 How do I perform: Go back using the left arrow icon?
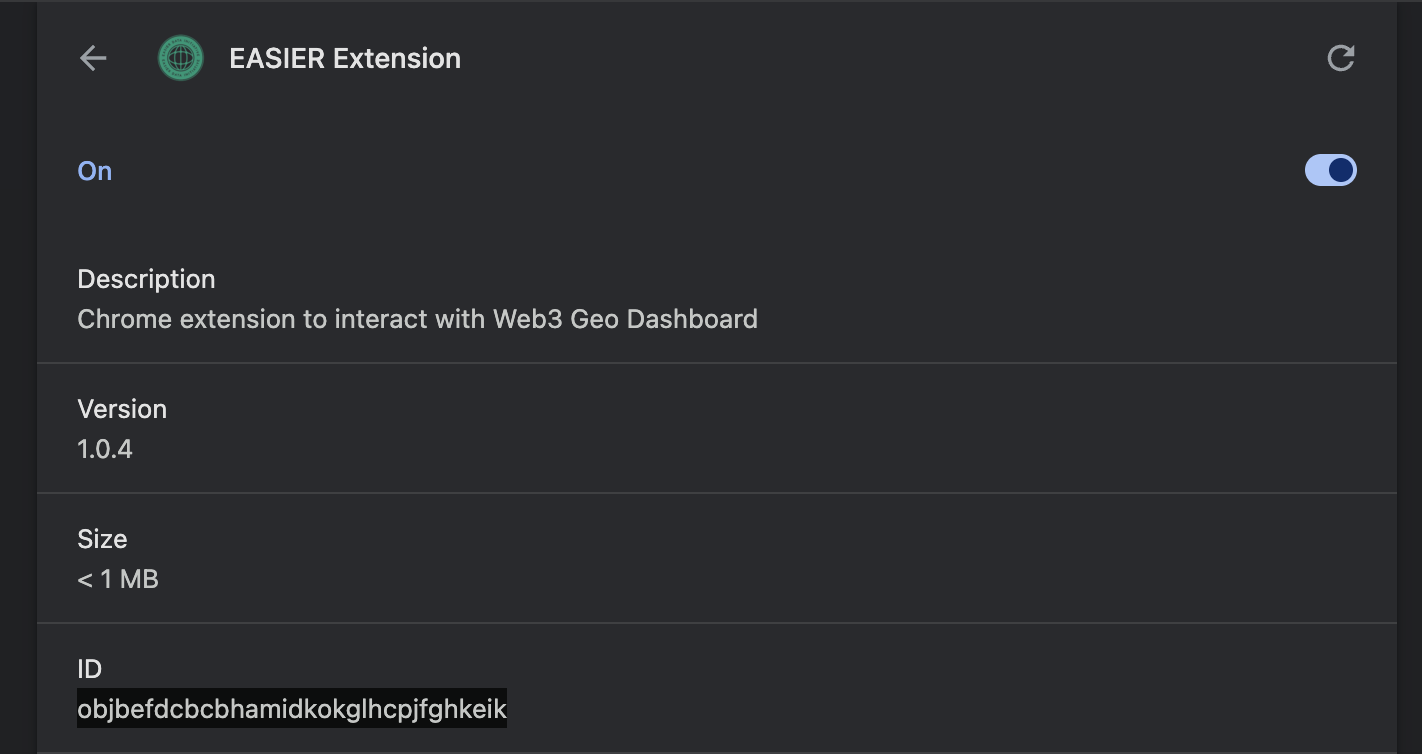pyautogui.click(x=93, y=58)
